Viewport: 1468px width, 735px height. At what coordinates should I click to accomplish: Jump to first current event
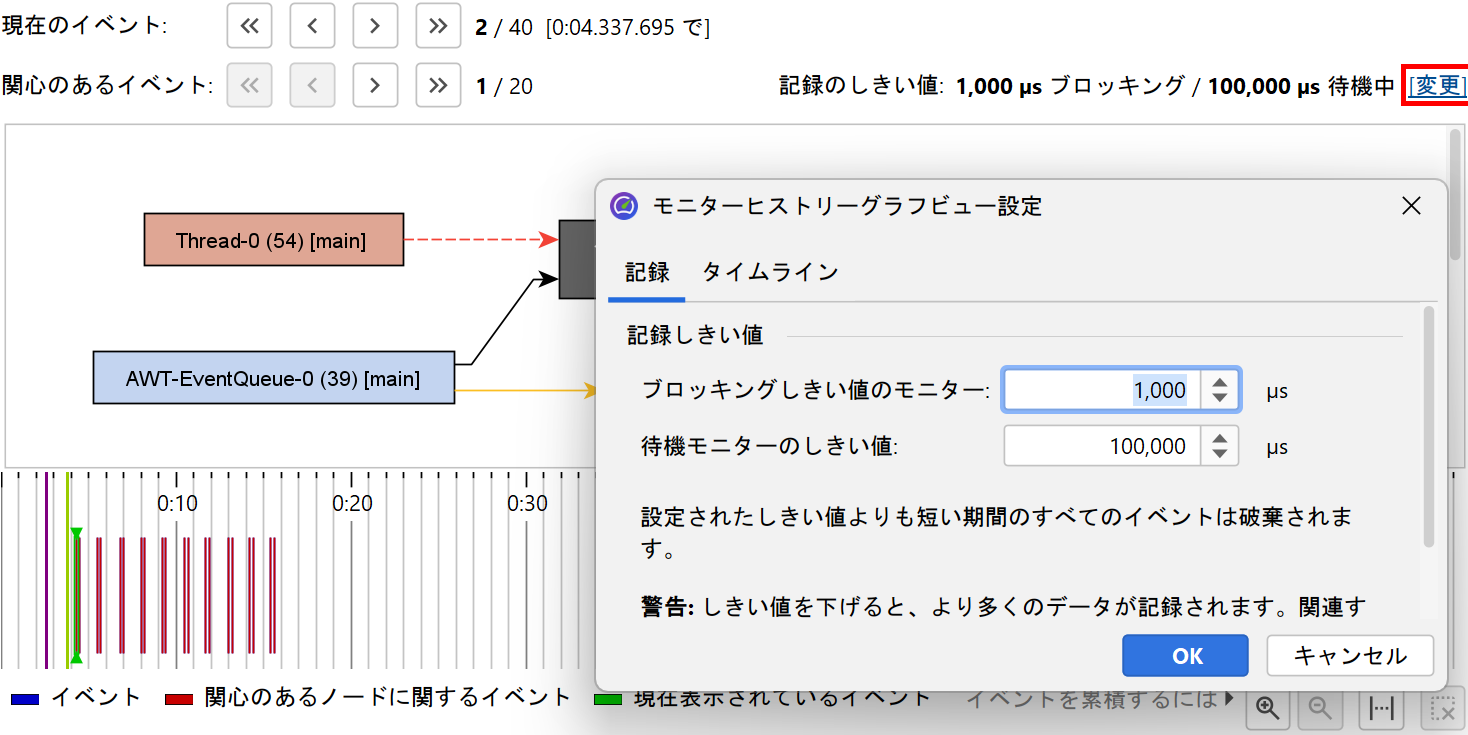pos(249,26)
